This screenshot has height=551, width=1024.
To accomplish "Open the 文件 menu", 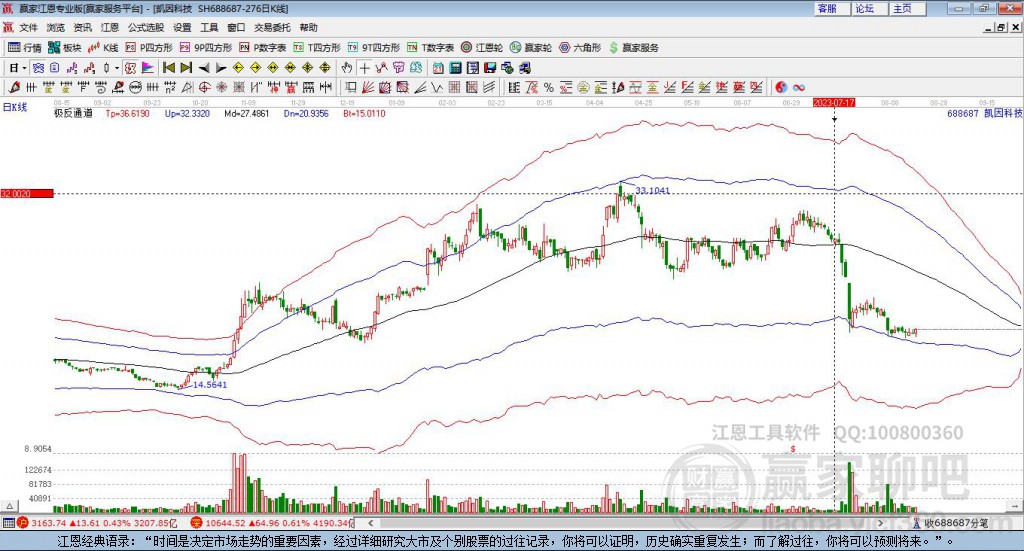I will [x=28, y=27].
